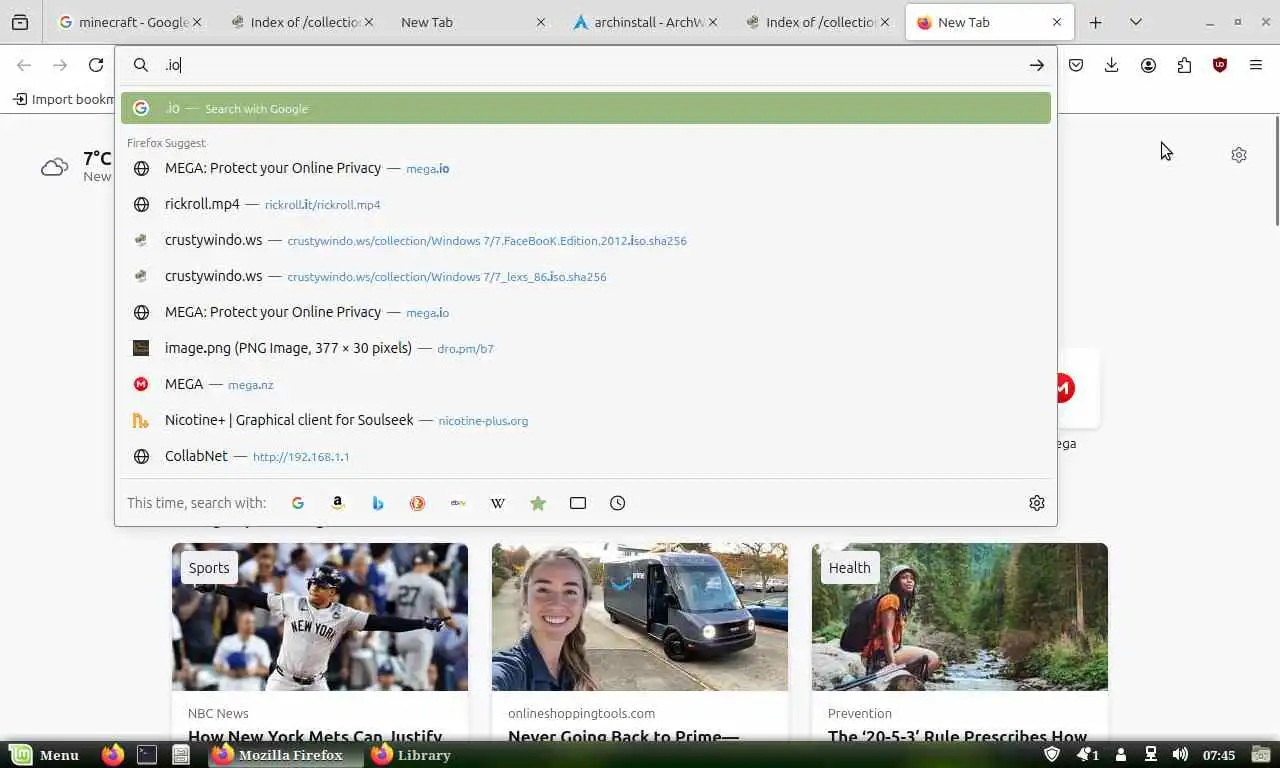Image resolution: width=1280 pixels, height=768 pixels.
Task: Open crustywindo.ws FaceBooK Edition suggestion
Action: (586, 240)
